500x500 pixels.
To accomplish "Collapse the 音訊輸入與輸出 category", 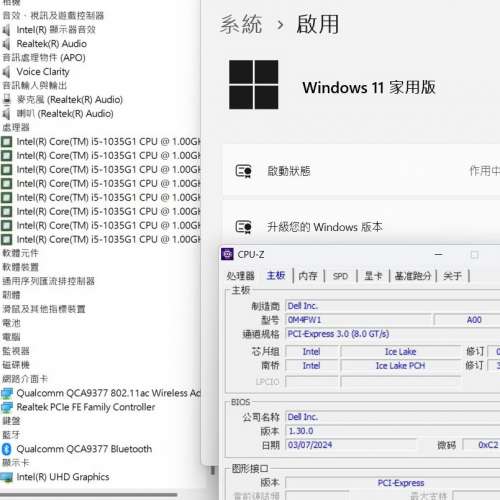I will 34,86.
